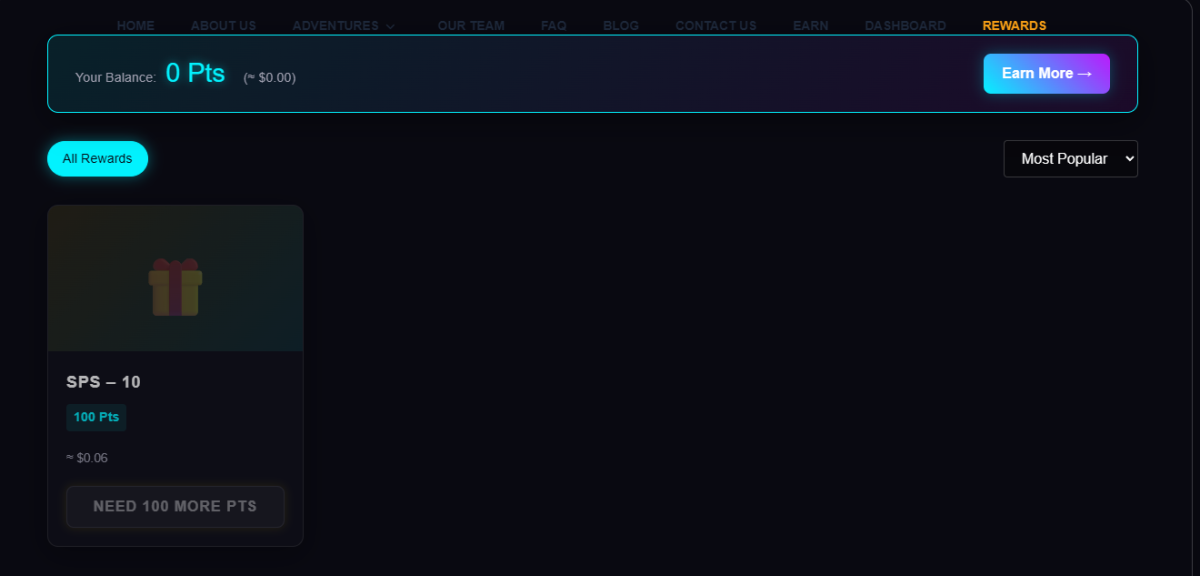1200x576 pixels.
Task: Switch to the DASHBOARD page
Action: (905, 26)
